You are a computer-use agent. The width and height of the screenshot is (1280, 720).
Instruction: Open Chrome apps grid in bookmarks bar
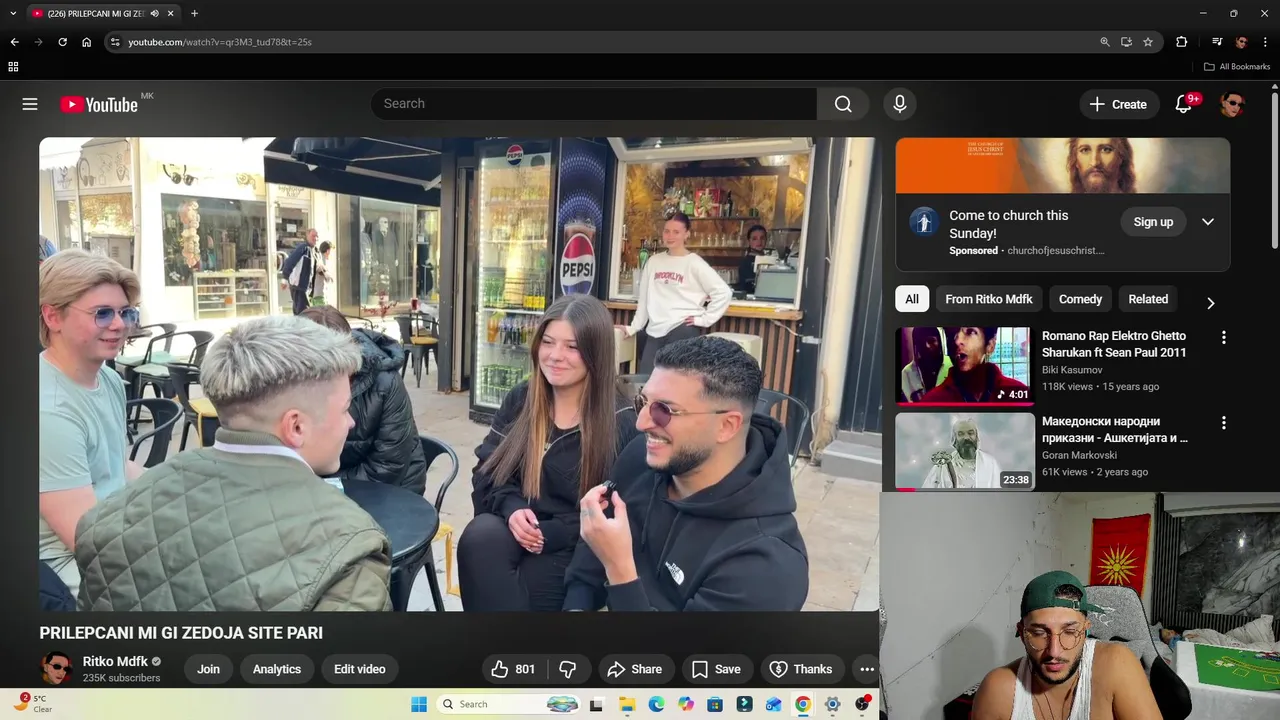(13, 67)
